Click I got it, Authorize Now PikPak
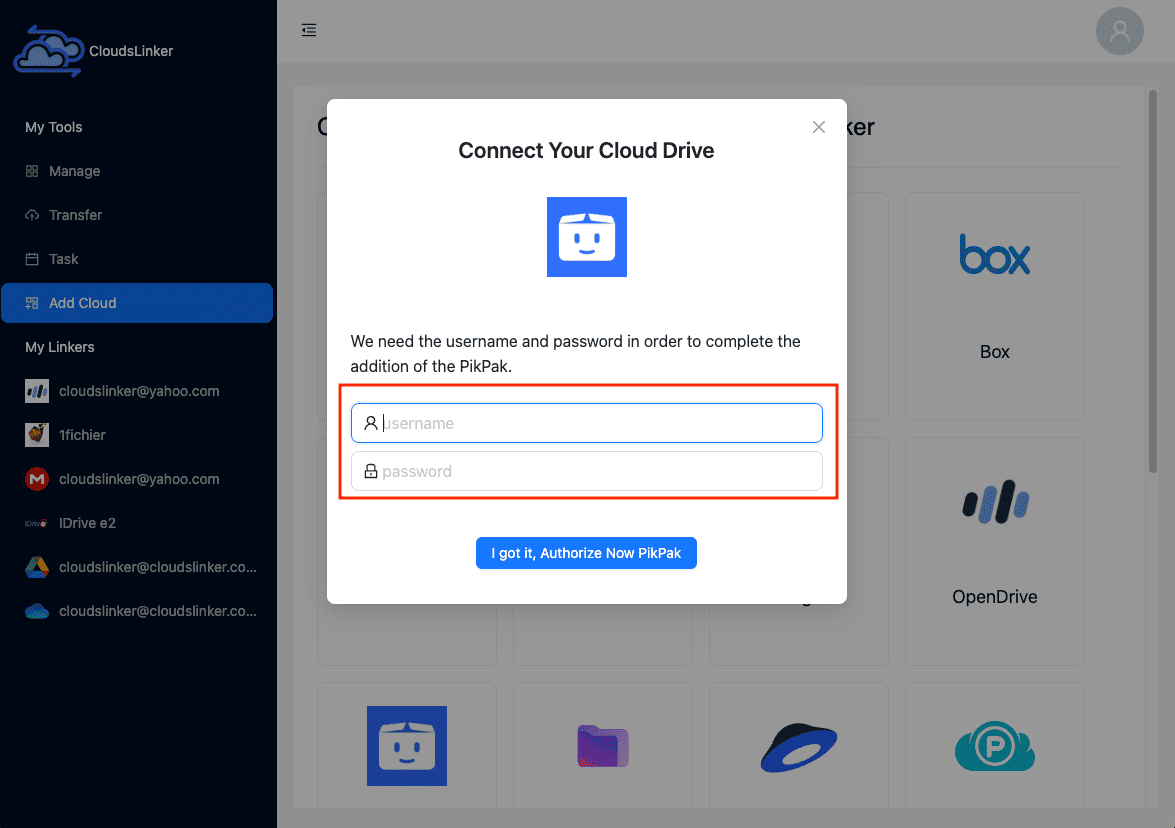This screenshot has width=1175, height=828. coord(586,553)
